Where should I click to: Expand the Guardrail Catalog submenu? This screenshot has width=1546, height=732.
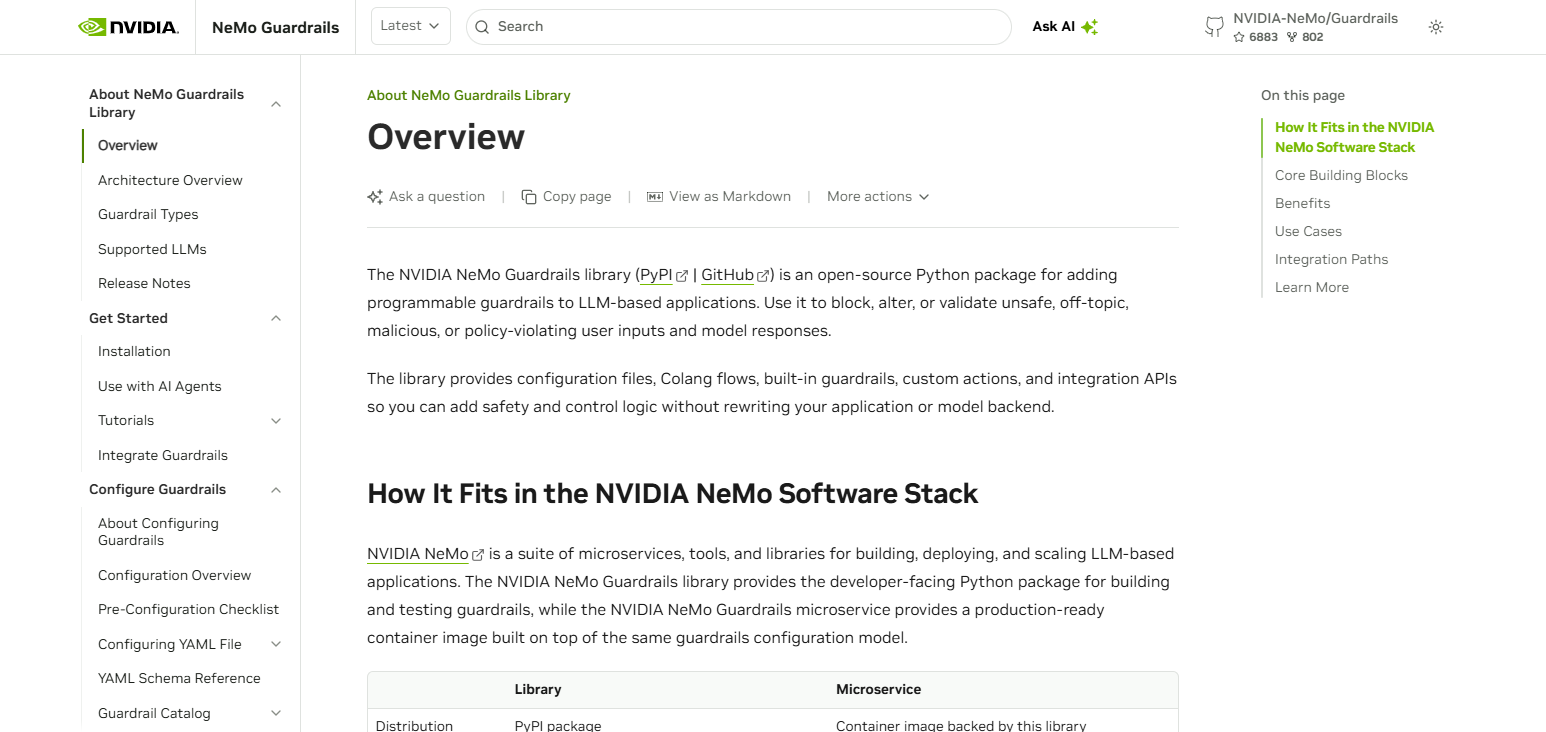[276, 714]
